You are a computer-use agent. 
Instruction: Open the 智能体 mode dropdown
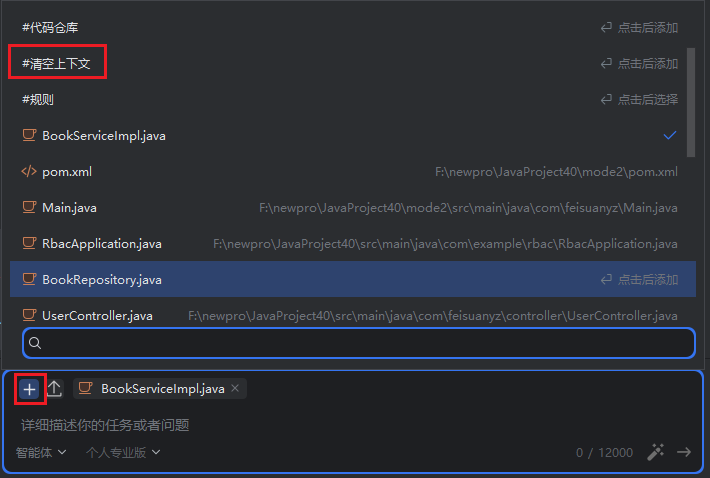coord(41,452)
